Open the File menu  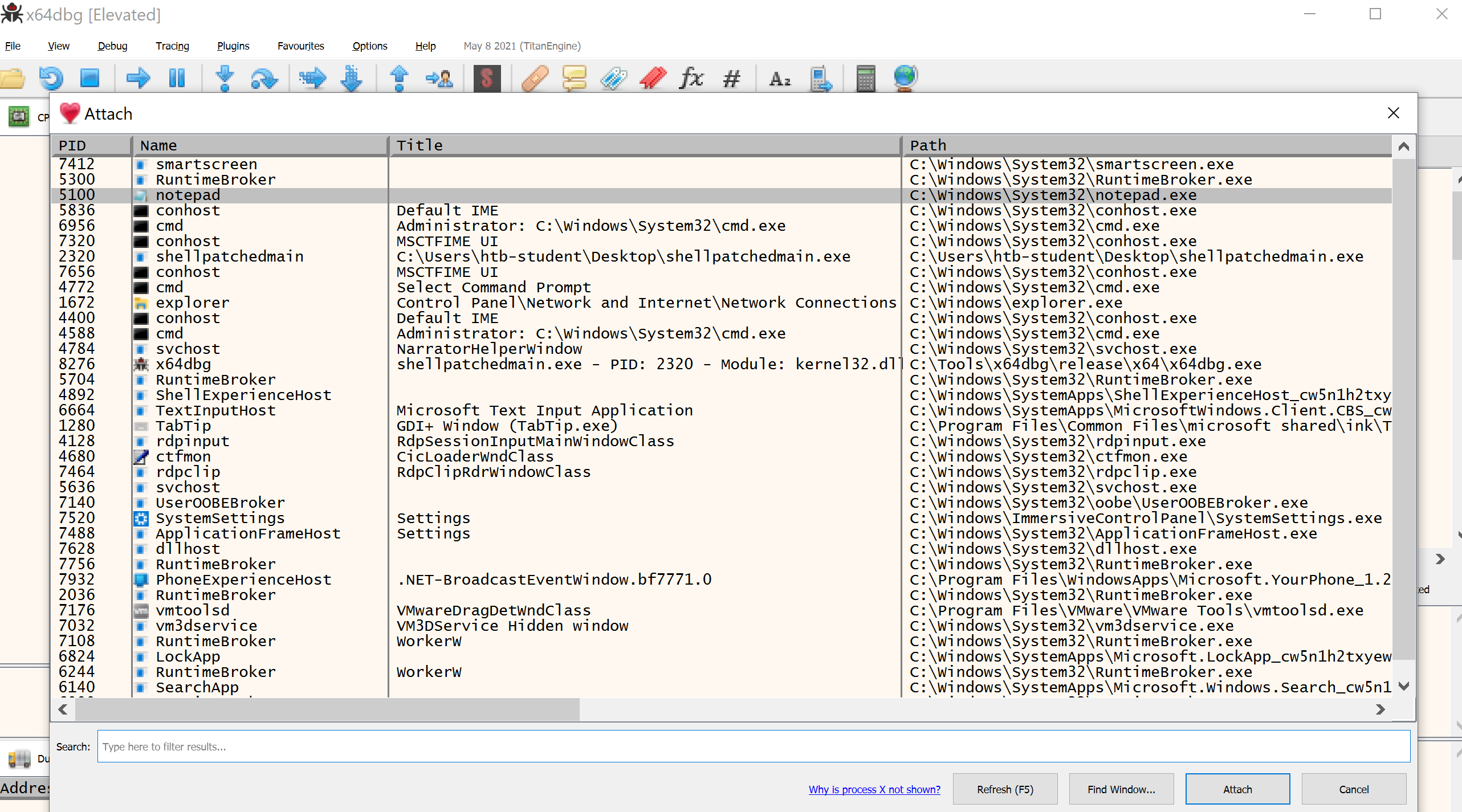(13, 46)
